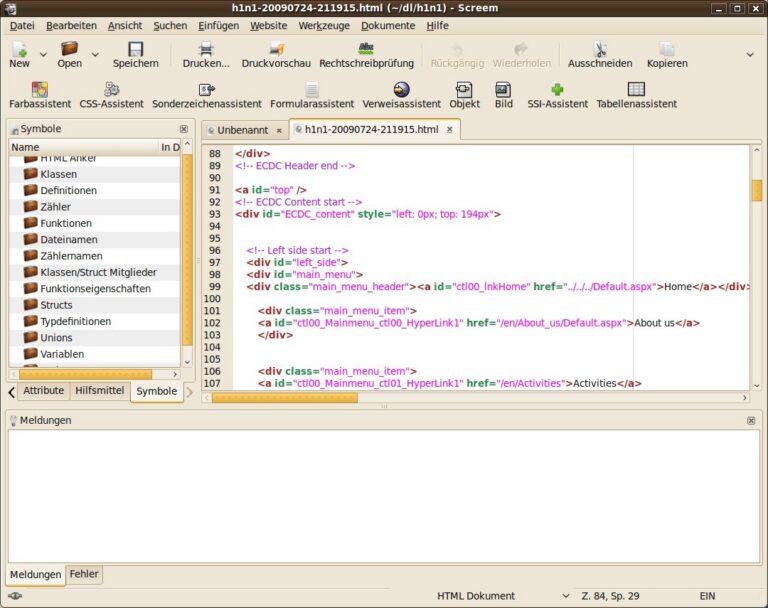Open the Verweisassistent link wizard
Image resolution: width=768 pixels, height=608 pixels.
coord(402,96)
